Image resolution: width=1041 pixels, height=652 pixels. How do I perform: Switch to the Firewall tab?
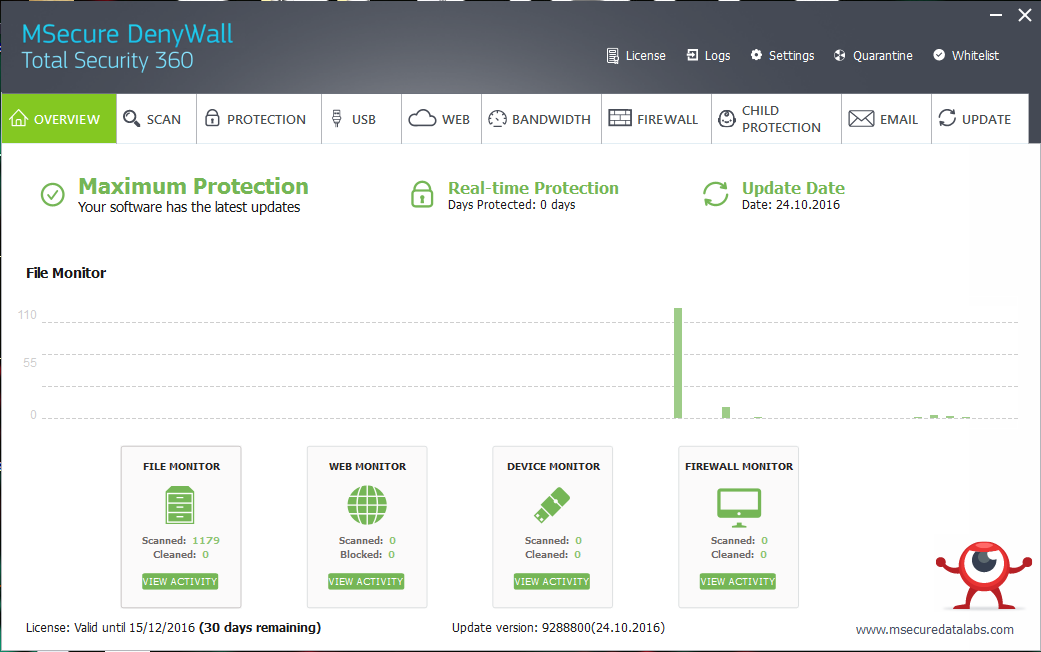[657, 119]
